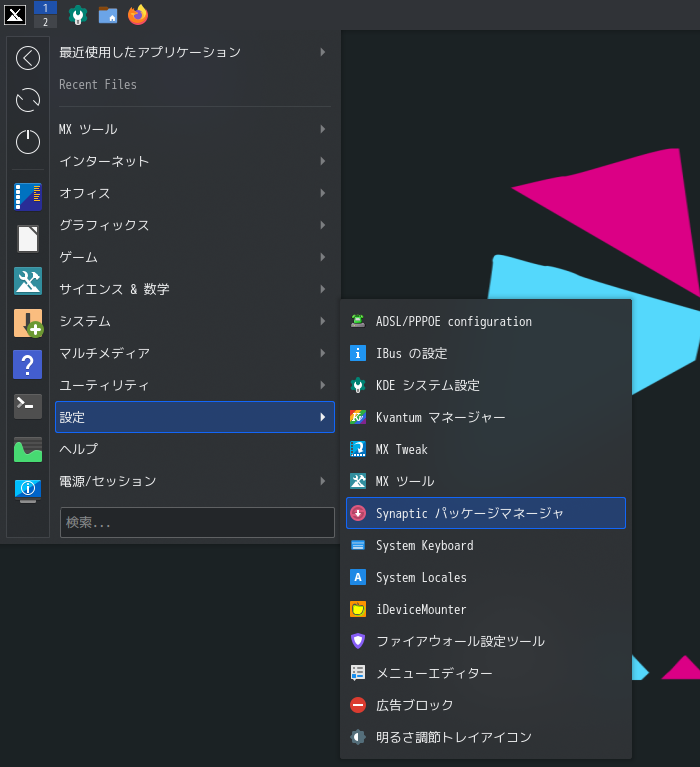Expand the システム category

coord(195,321)
